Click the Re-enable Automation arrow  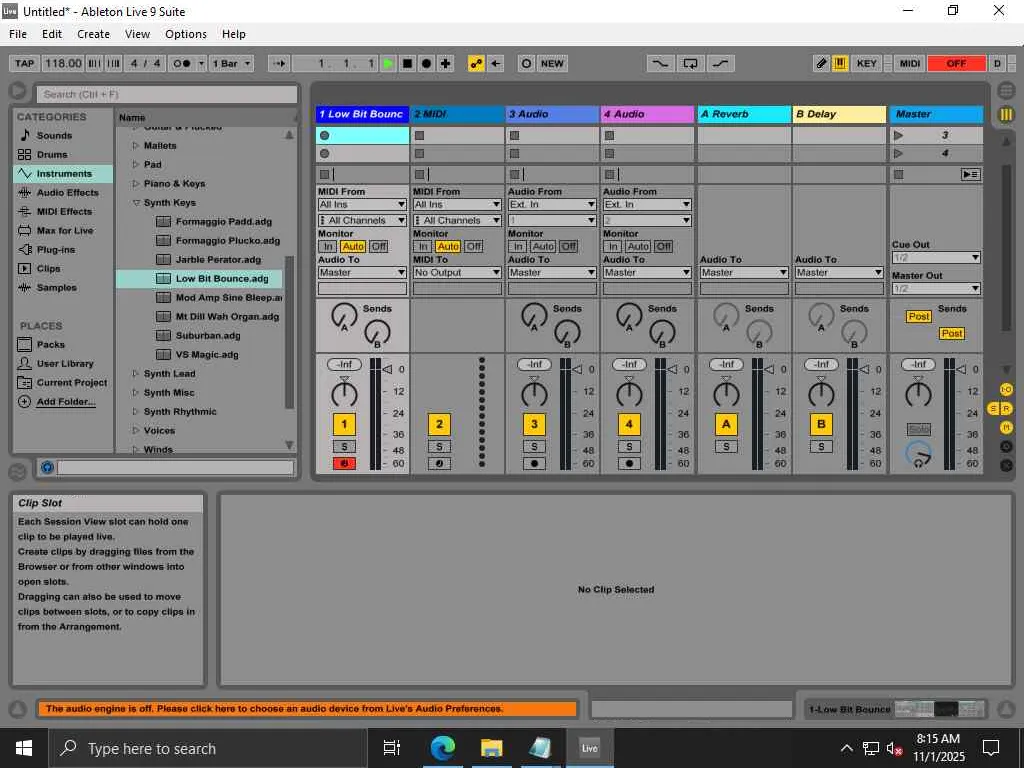(x=496, y=63)
